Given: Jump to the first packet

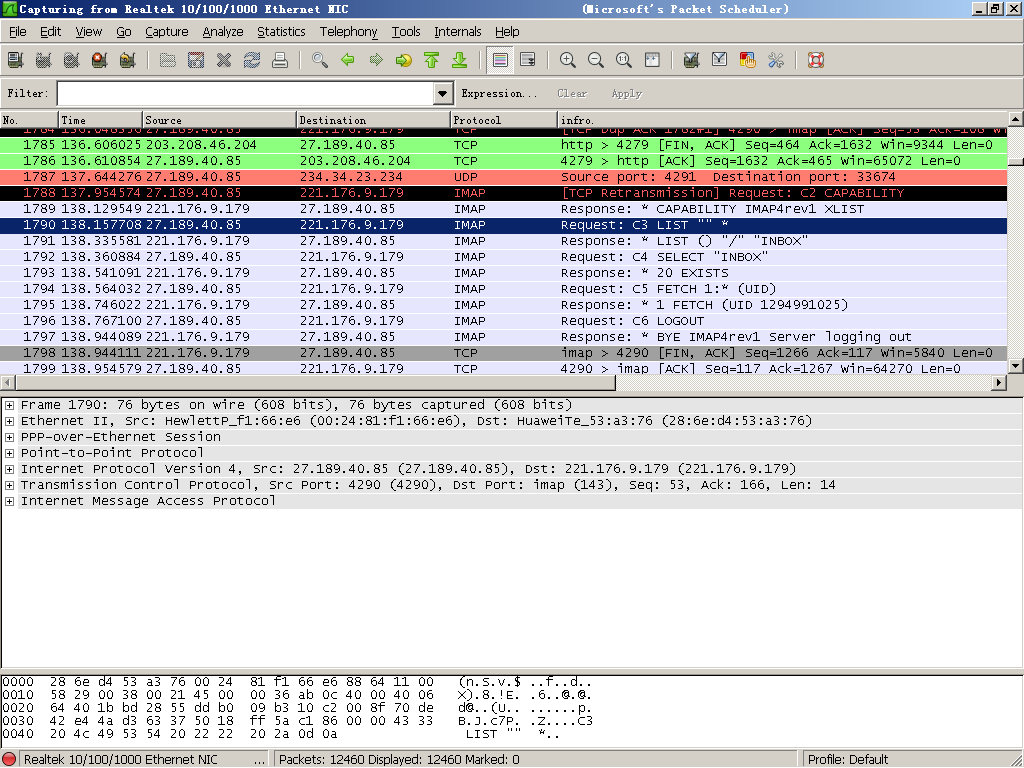Looking at the screenshot, I should coord(432,60).
